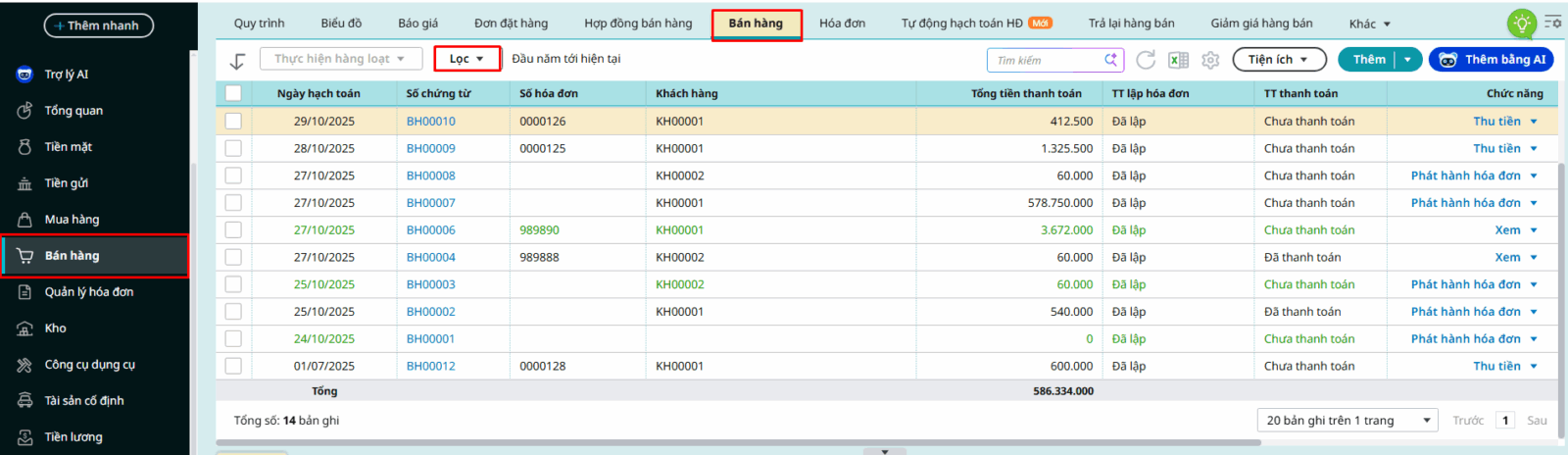Check the row checkbox for BH00010
The width and height of the screenshot is (1568, 455).
tap(233, 122)
